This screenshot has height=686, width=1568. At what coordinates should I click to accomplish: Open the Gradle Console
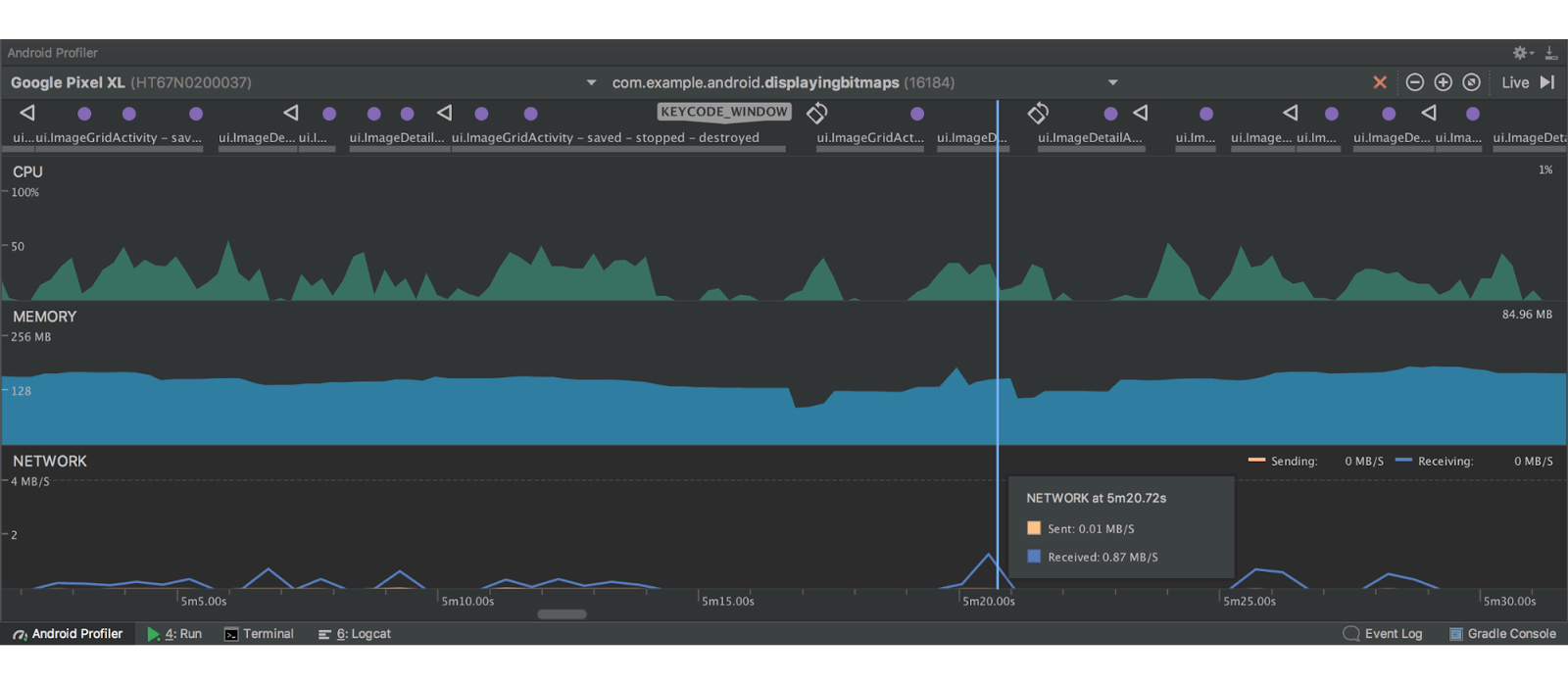pyautogui.click(x=1502, y=634)
